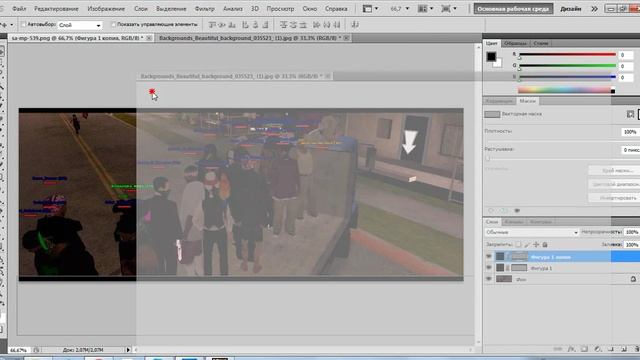Select the Дизайн workspace
640x360 pixels.
(571, 9)
